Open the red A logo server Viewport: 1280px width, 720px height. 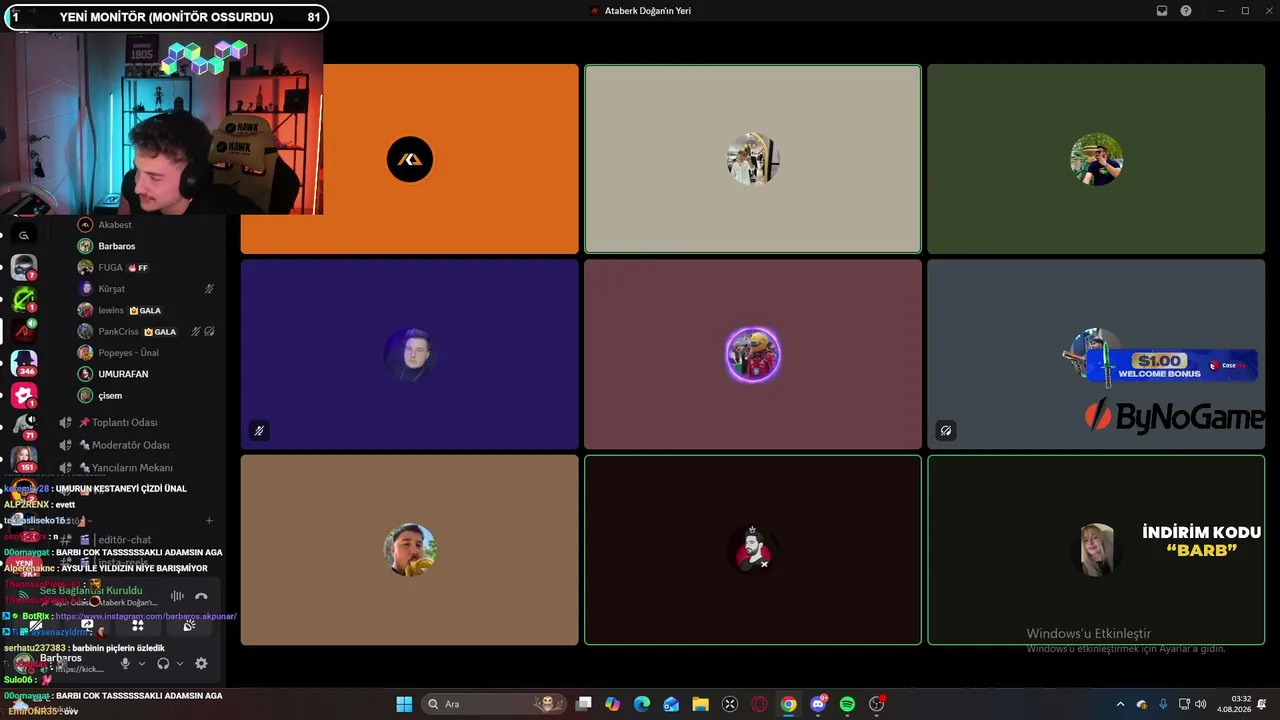[x=24, y=331]
